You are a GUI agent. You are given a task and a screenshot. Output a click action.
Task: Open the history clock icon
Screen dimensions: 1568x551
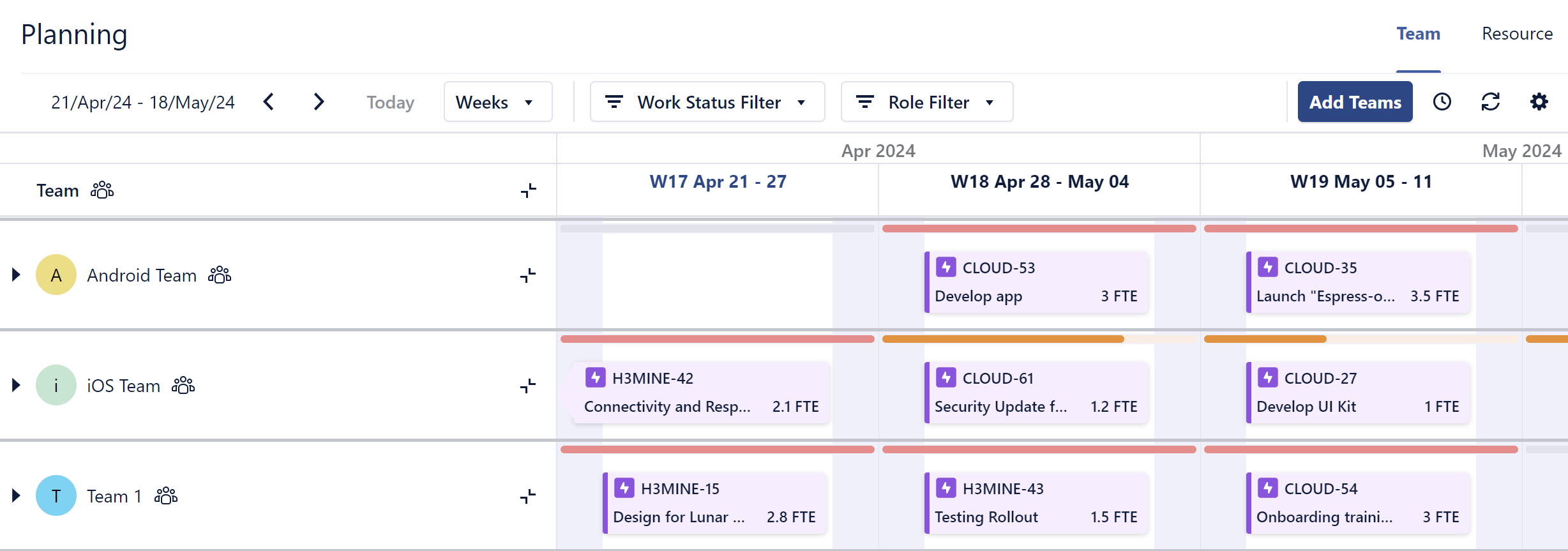point(1442,102)
